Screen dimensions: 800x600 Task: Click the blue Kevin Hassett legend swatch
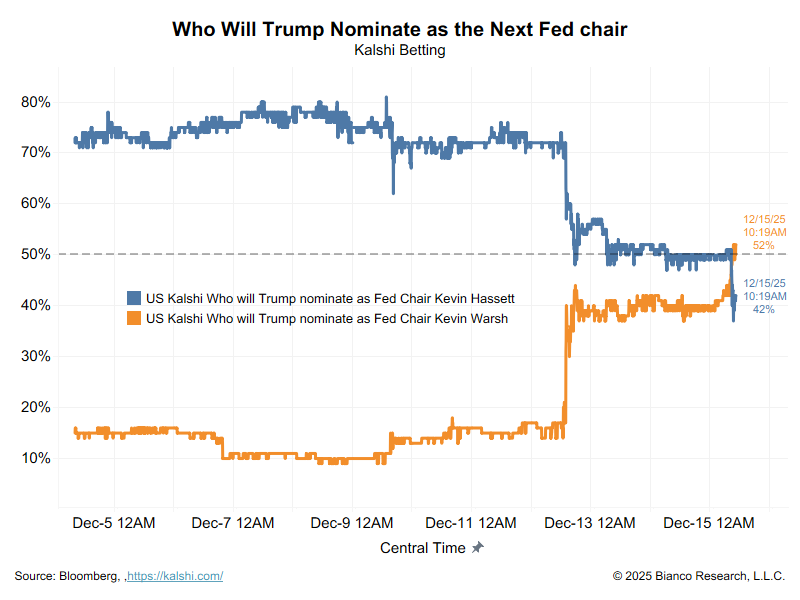pos(133,298)
